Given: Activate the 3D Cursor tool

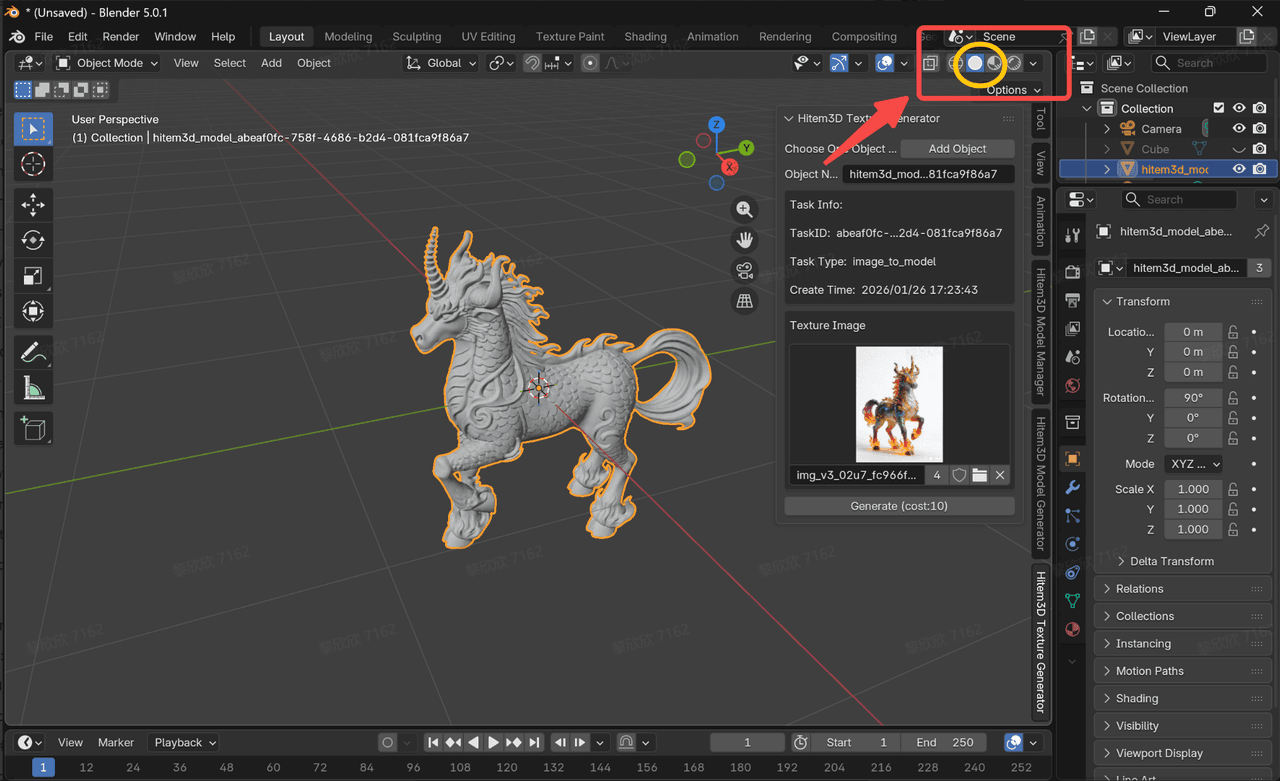Looking at the screenshot, I should point(33,165).
